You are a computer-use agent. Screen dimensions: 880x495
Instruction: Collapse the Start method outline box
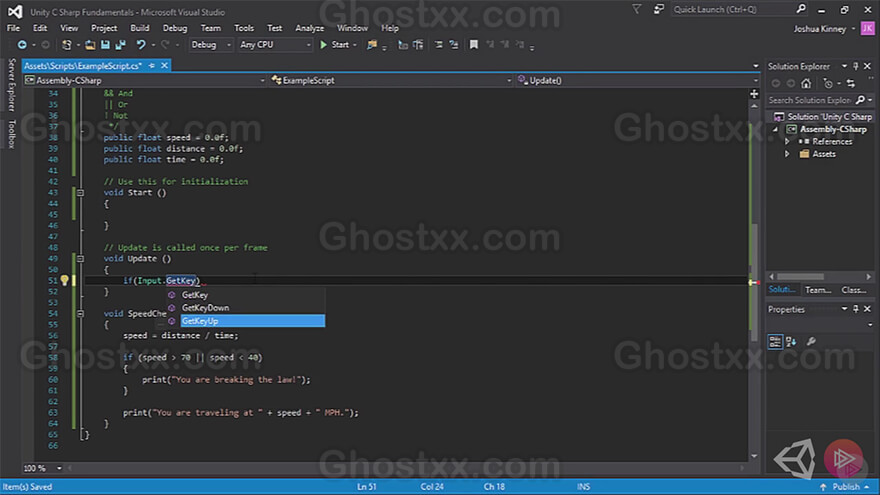pos(80,192)
